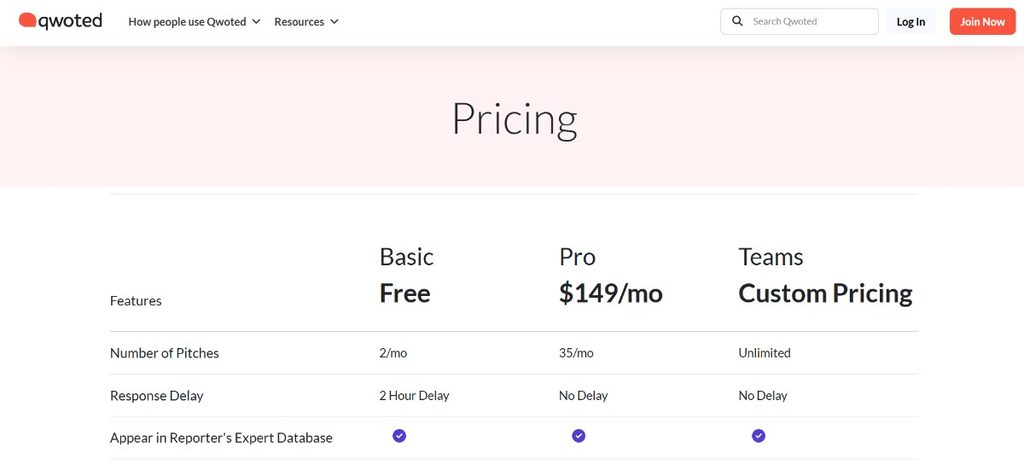This screenshot has width=1024, height=464.
Task: Select the Basic plan heading
Action: click(406, 257)
